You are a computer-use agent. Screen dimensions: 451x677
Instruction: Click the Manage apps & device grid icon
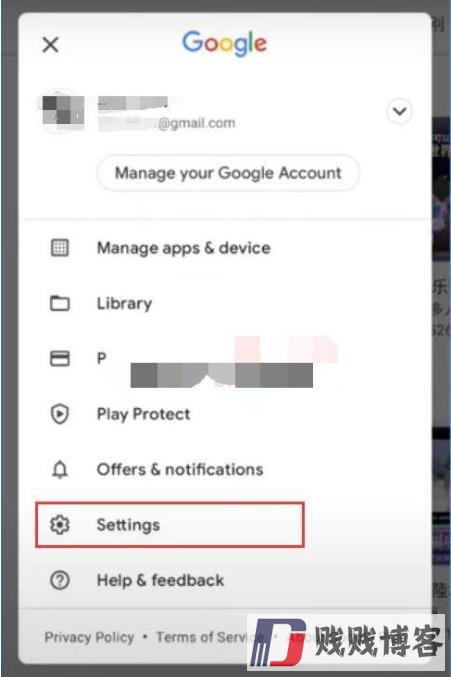pos(60,248)
